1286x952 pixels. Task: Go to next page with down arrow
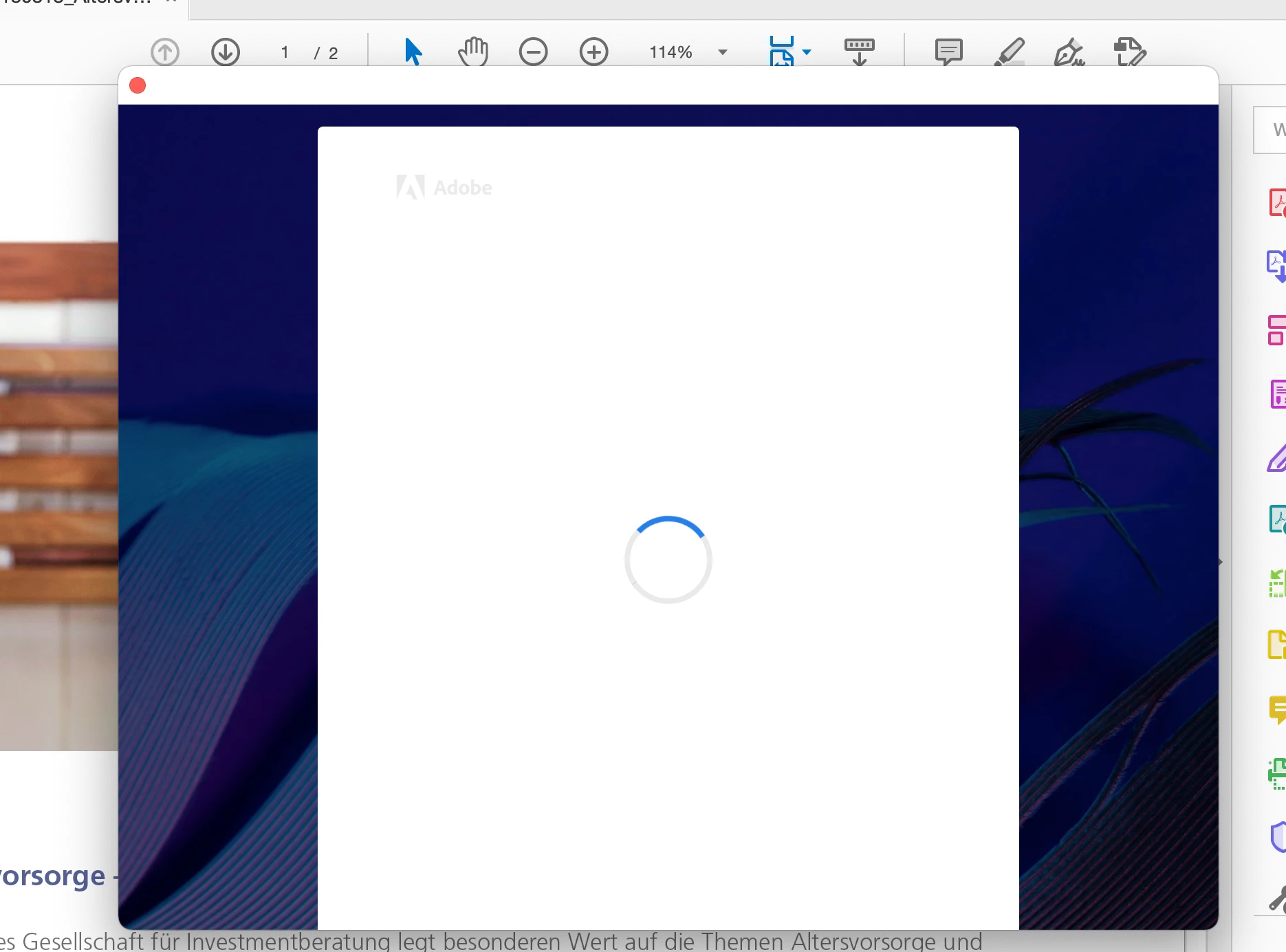(x=226, y=52)
